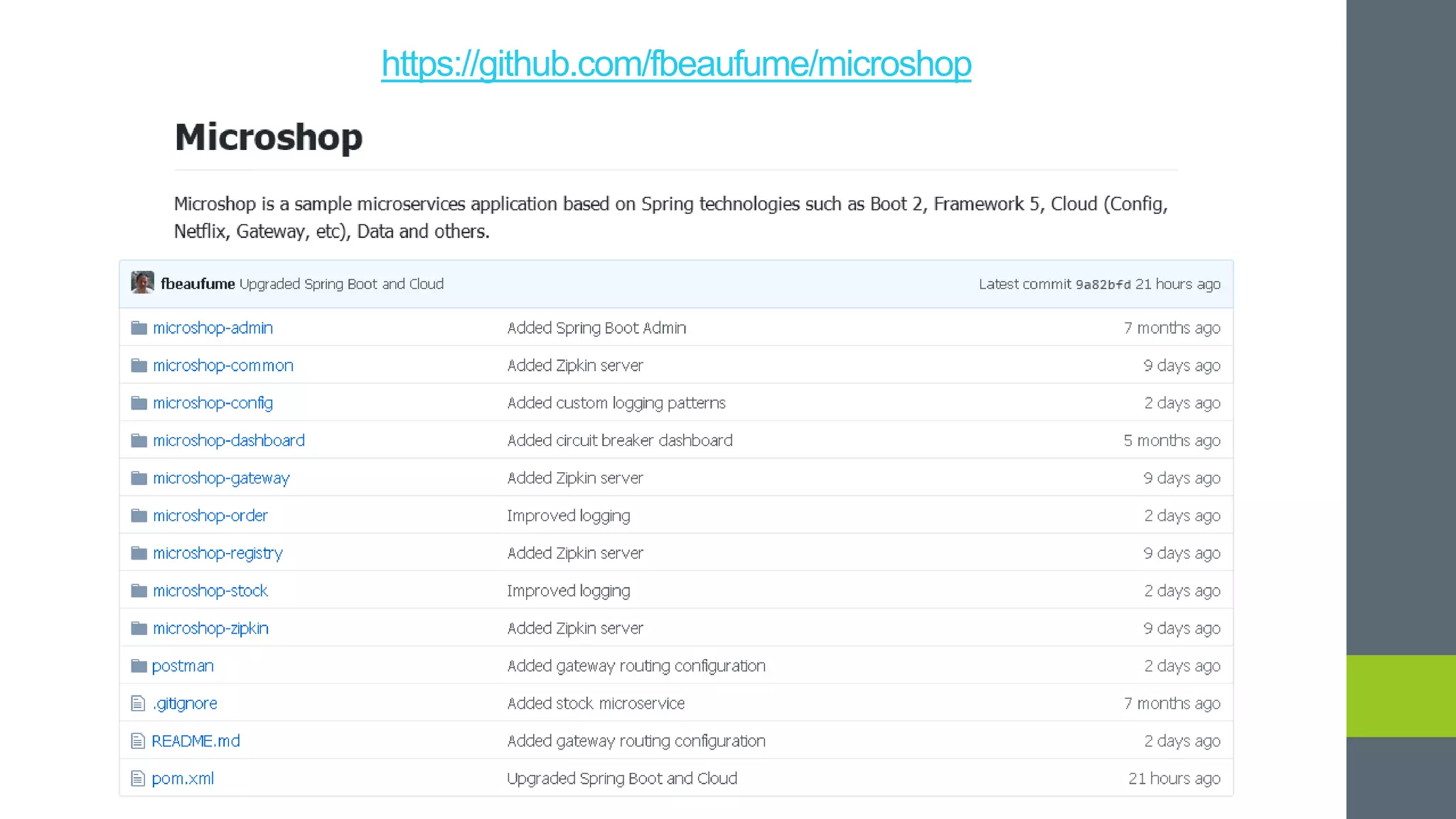Open the .gitignore file

[x=185, y=703]
